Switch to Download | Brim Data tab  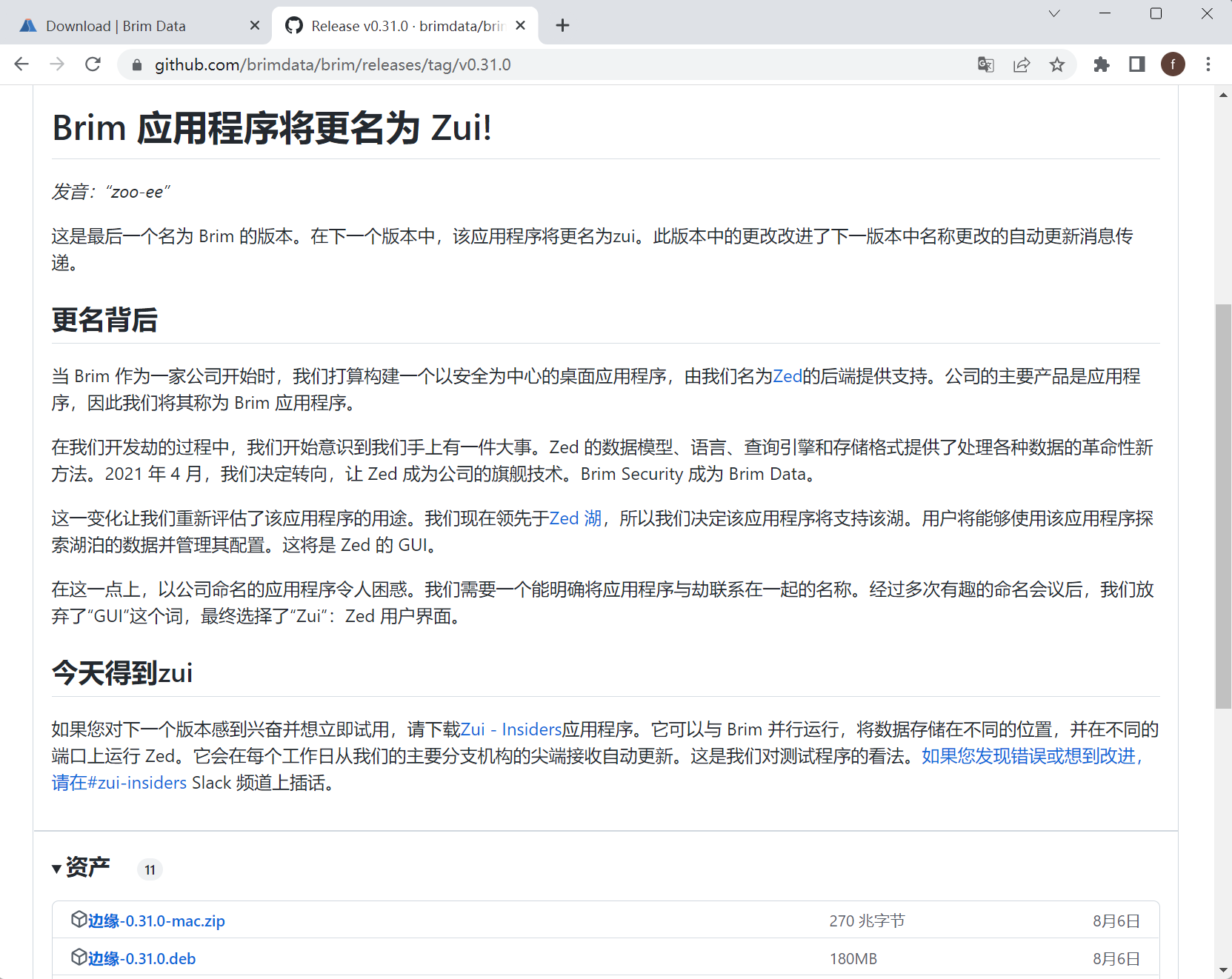coord(136,26)
